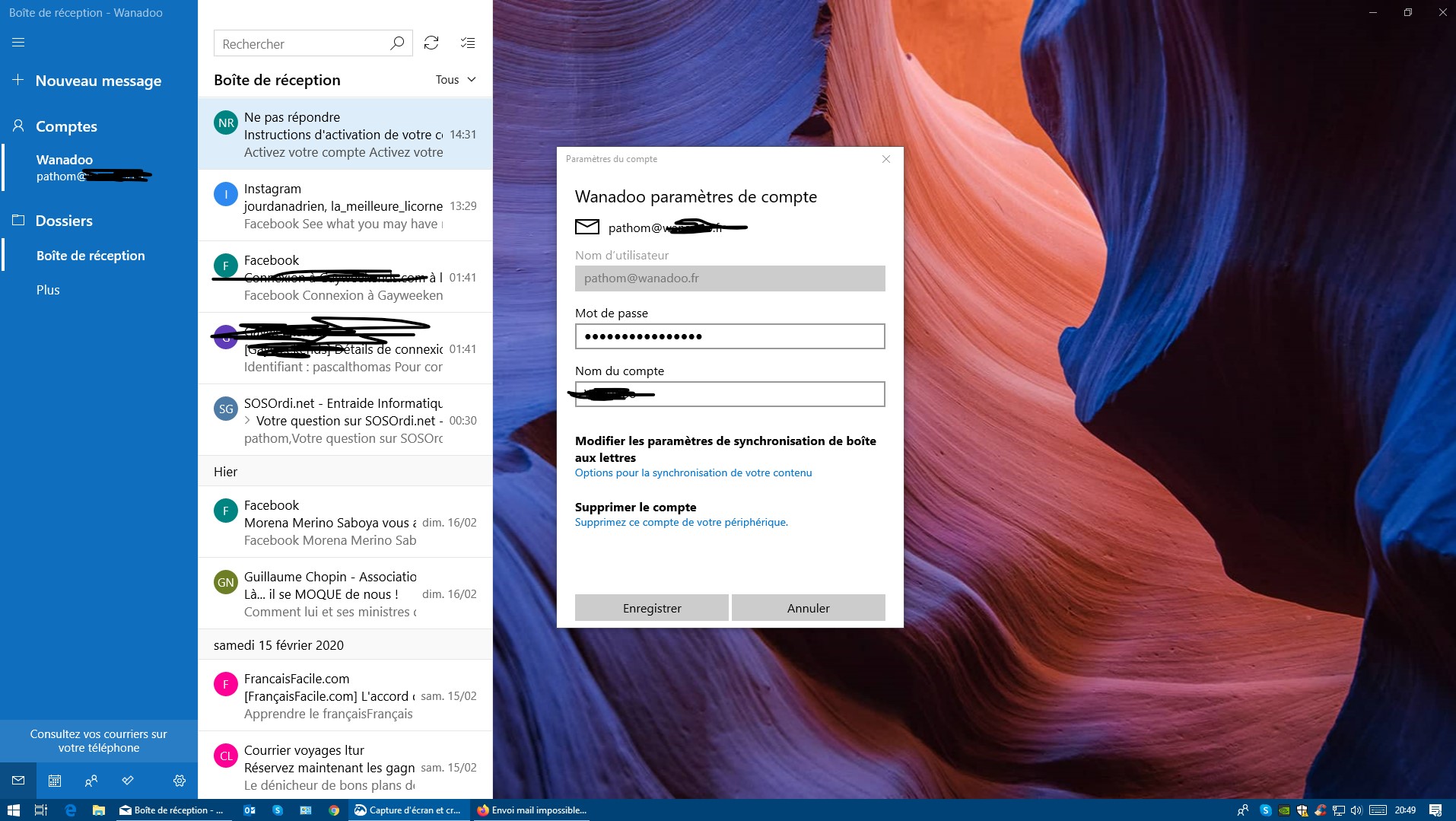Image resolution: width=1456 pixels, height=821 pixels.
Task: Open Mail settings gear icon
Action: click(180, 780)
